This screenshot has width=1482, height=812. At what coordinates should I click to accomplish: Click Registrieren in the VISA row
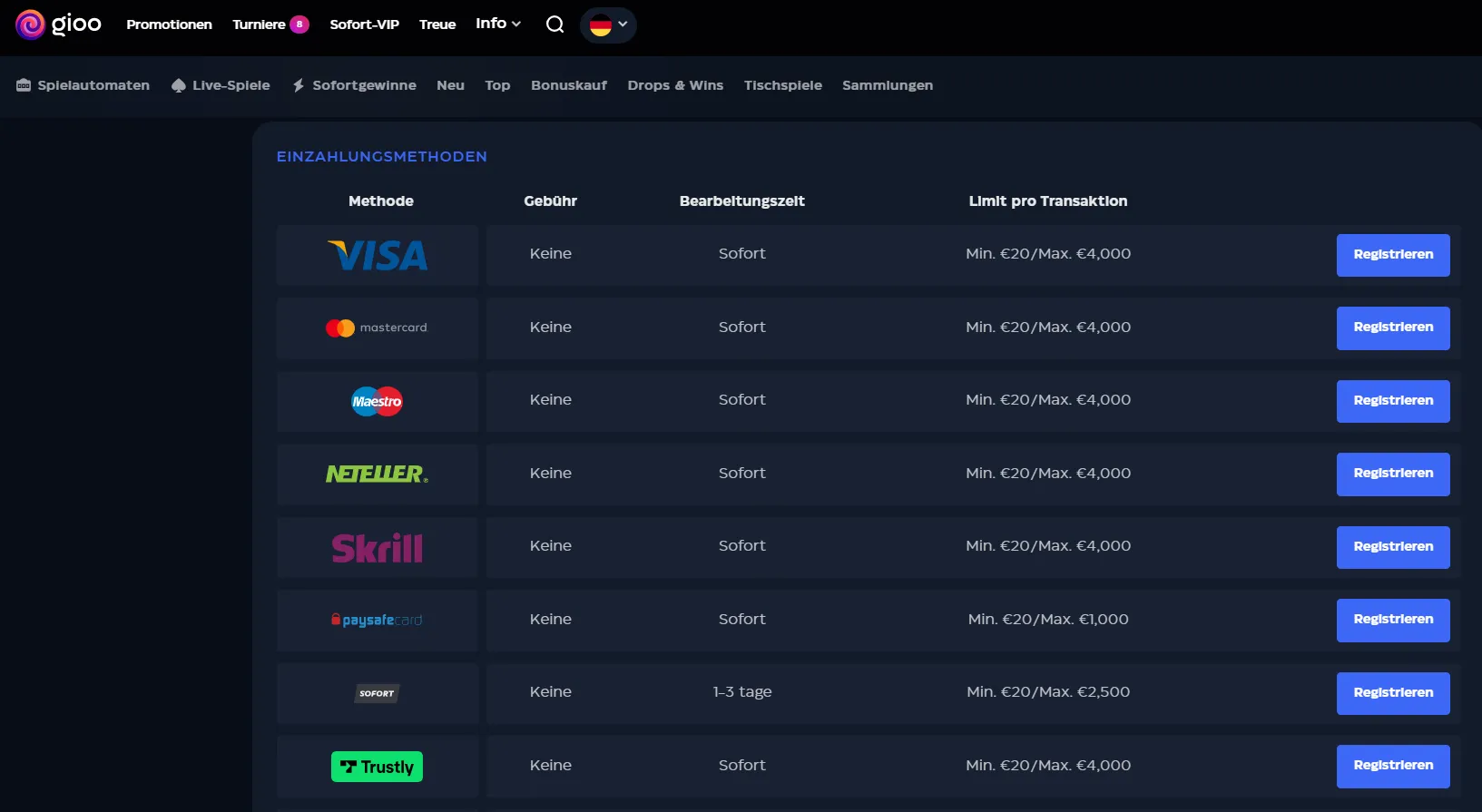click(x=1393, y=255)
